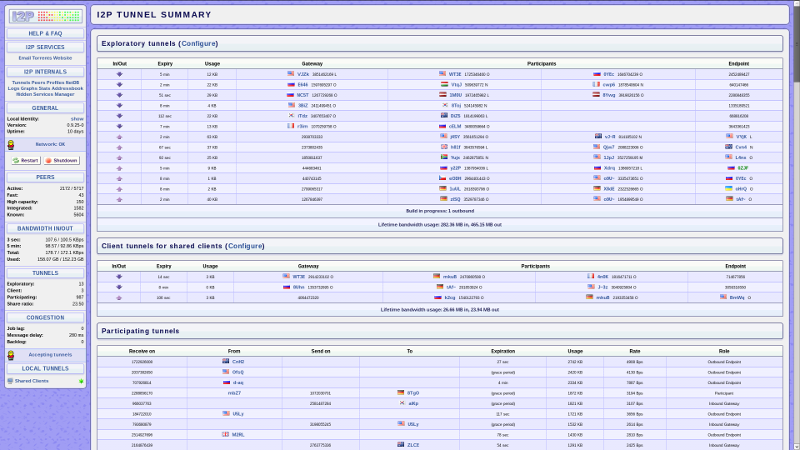Click the flag icon beside cwp6
The width and height of the screenshot is (800, 450).
click(x=596, y=85)
